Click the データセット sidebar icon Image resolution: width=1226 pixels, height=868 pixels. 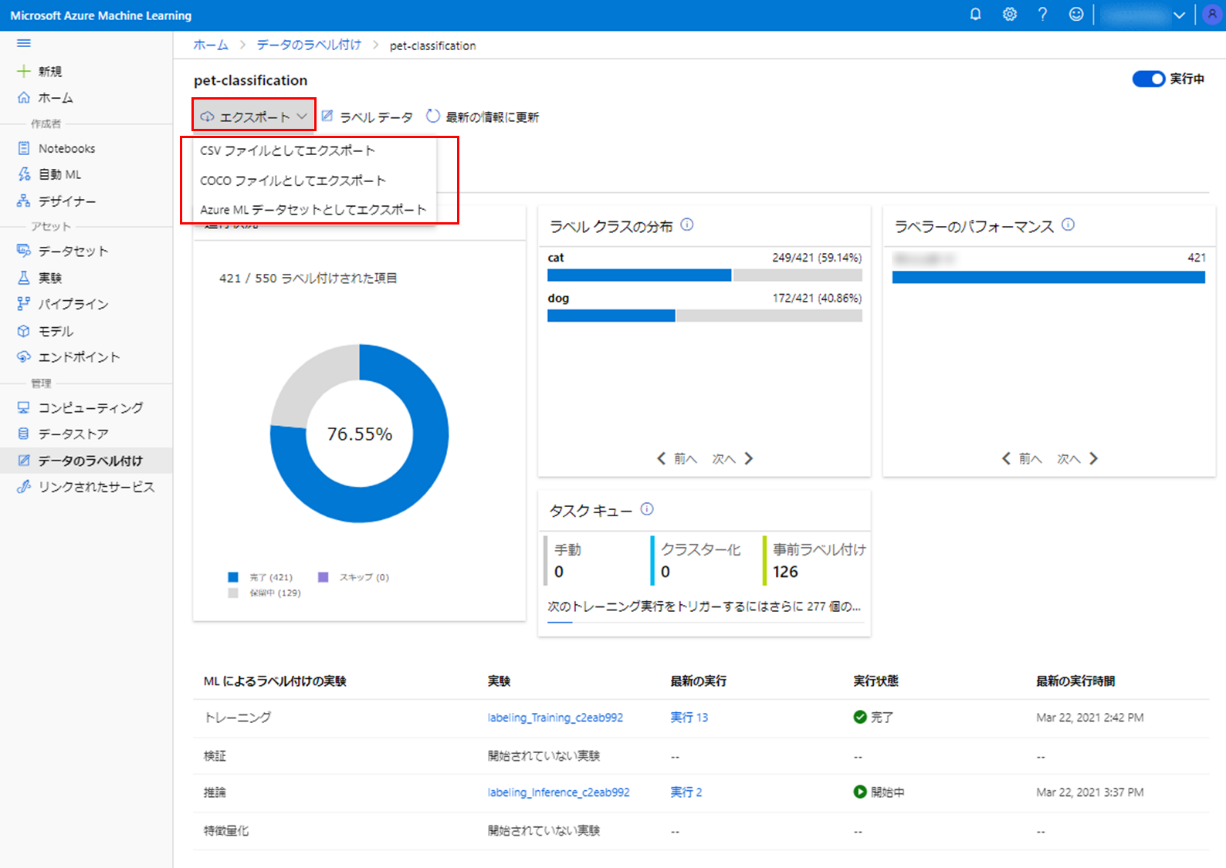(x=24, y=251)
